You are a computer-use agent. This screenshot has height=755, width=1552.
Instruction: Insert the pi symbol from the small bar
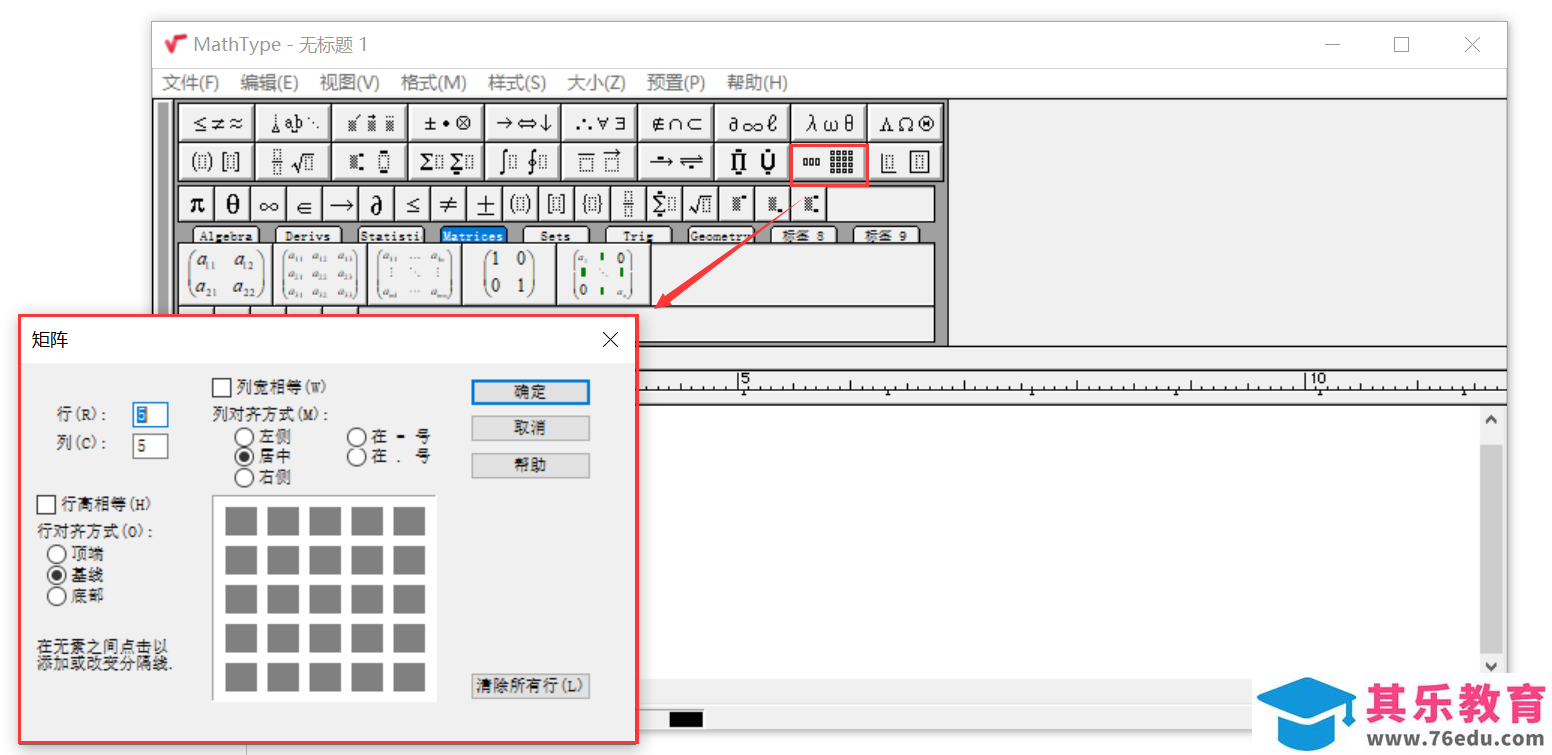(197, 205)
